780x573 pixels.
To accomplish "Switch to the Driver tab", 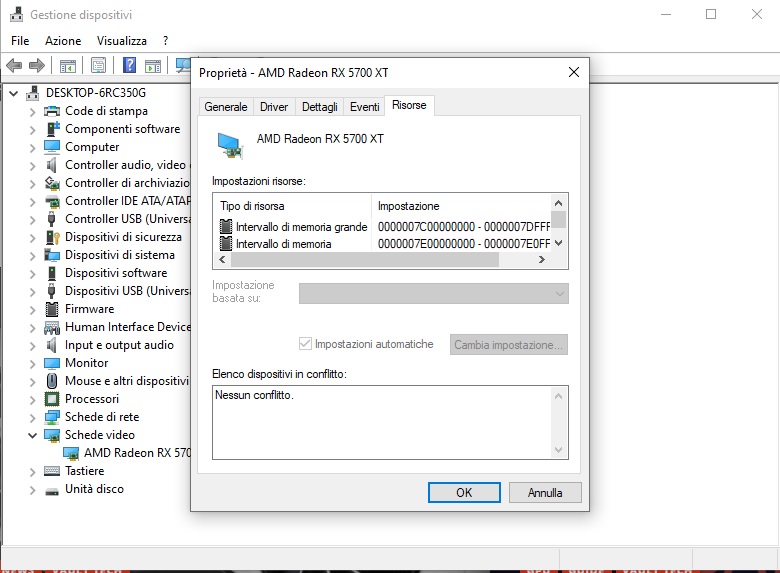I will (274, 107).
